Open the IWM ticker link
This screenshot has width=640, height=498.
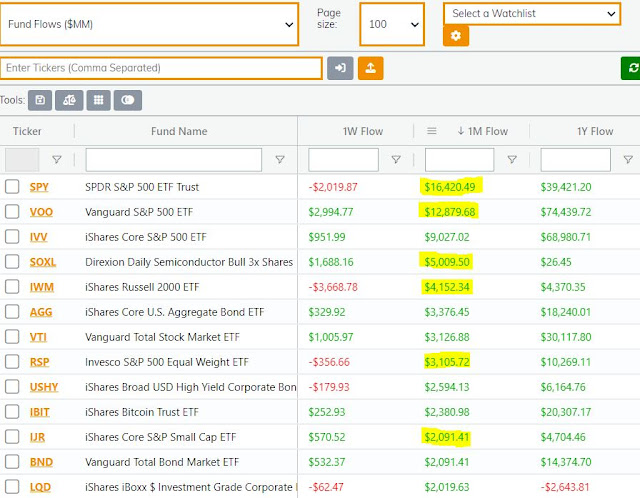click(x=42, y=287)
